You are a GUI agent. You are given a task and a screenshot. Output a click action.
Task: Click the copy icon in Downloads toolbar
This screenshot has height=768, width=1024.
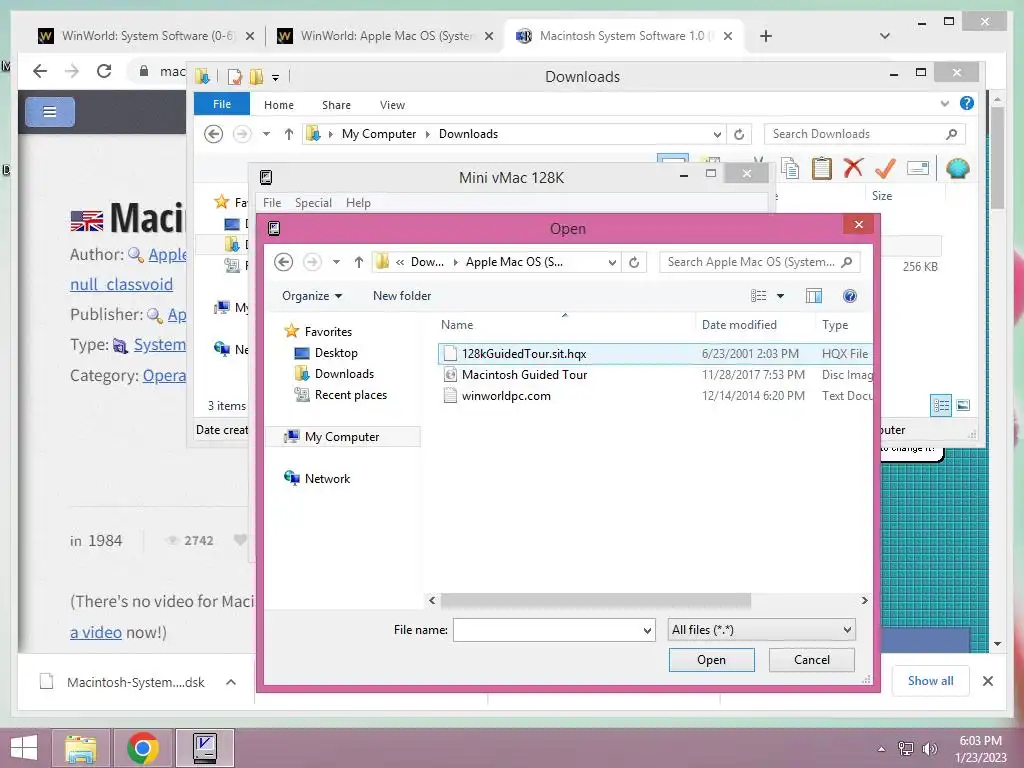click(x=790, y=168)
